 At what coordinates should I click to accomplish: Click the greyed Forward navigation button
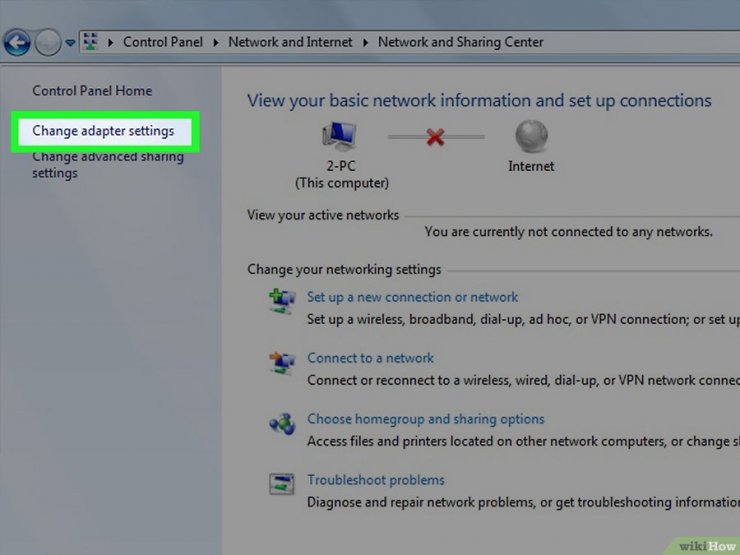point(48,43)
